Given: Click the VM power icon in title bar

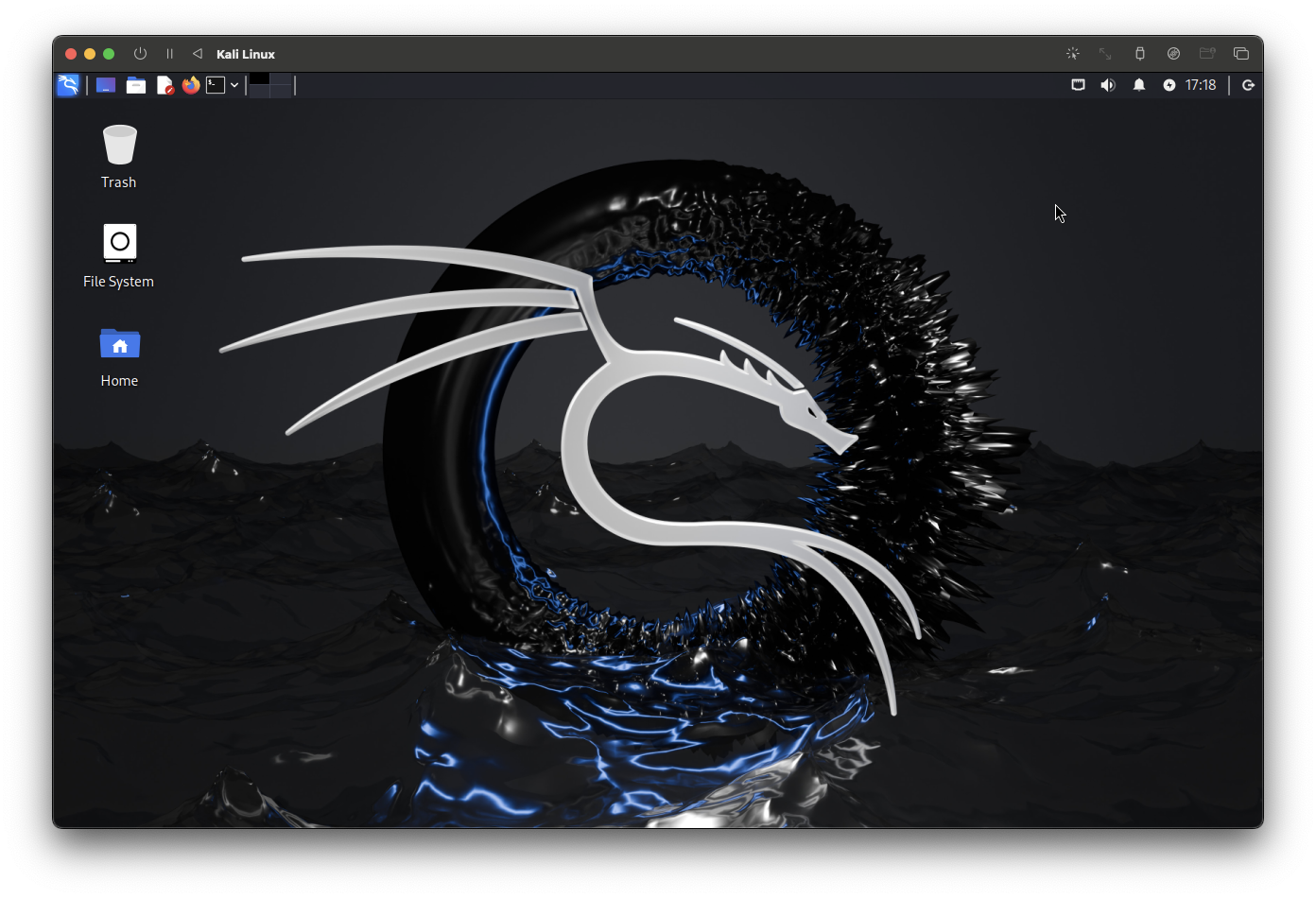Looking at the screenshot, I should point(140,54).
